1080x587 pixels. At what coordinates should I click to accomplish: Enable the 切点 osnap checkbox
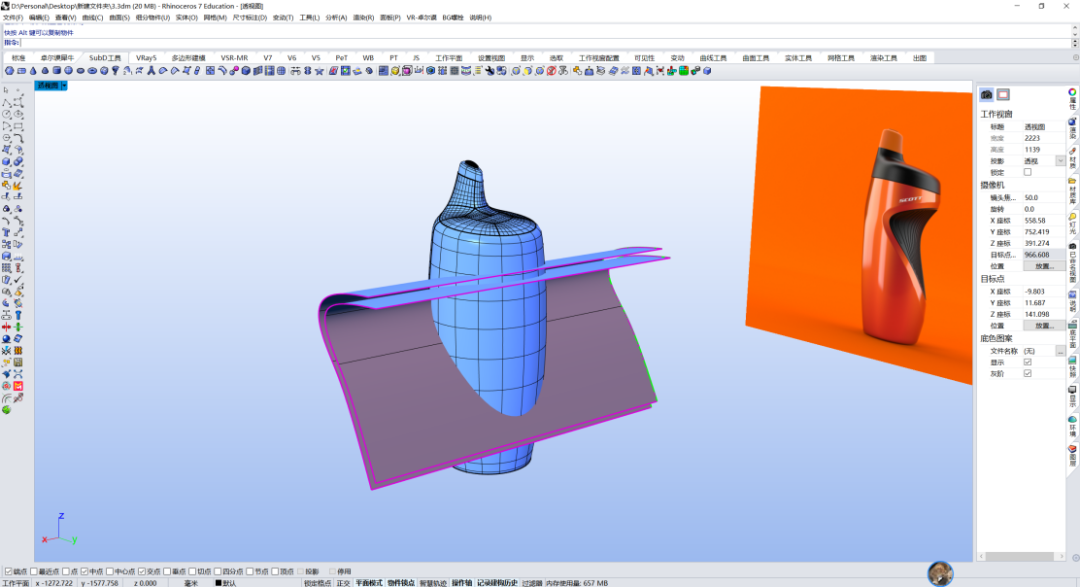click(x=192, y=571)
